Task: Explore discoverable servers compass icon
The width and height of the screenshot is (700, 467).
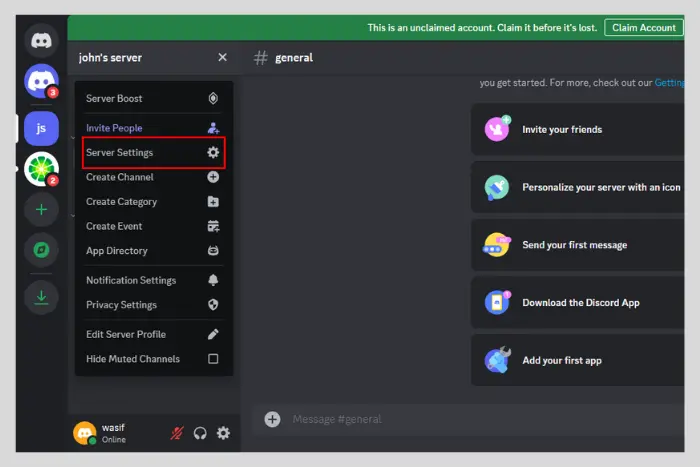Action: point(41,250)
